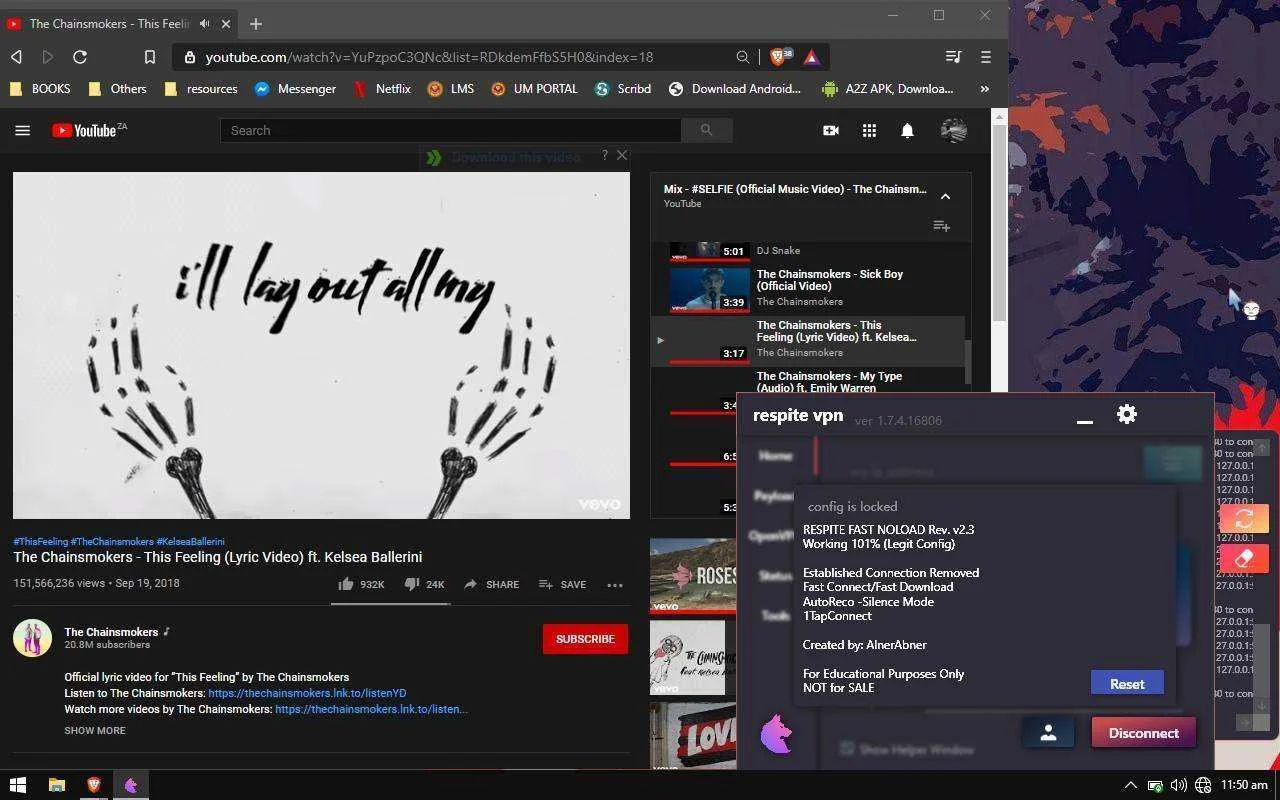
Task: Click the Brave Rewards triangle icon
Action: (811, 57)
